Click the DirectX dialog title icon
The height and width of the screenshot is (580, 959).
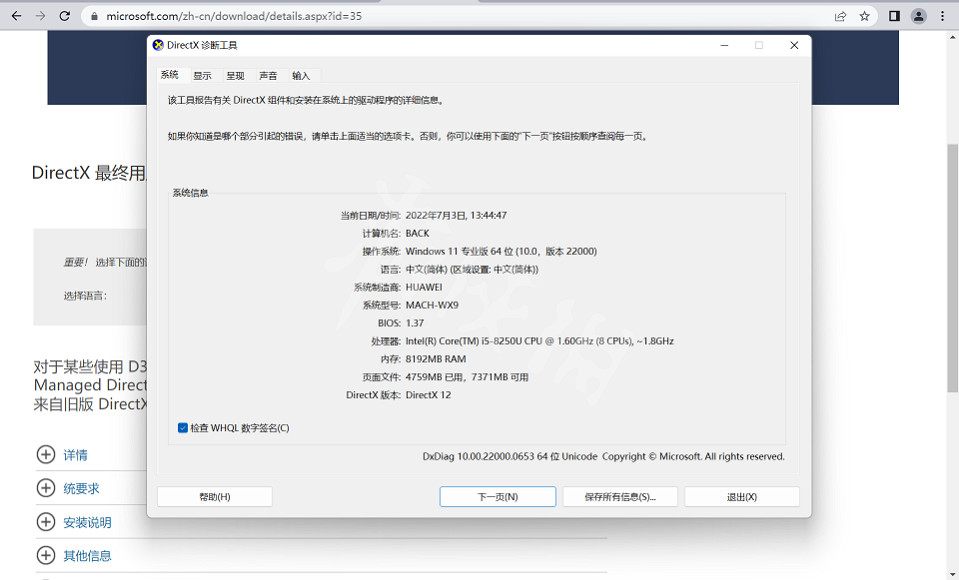(x=158, y=45)
